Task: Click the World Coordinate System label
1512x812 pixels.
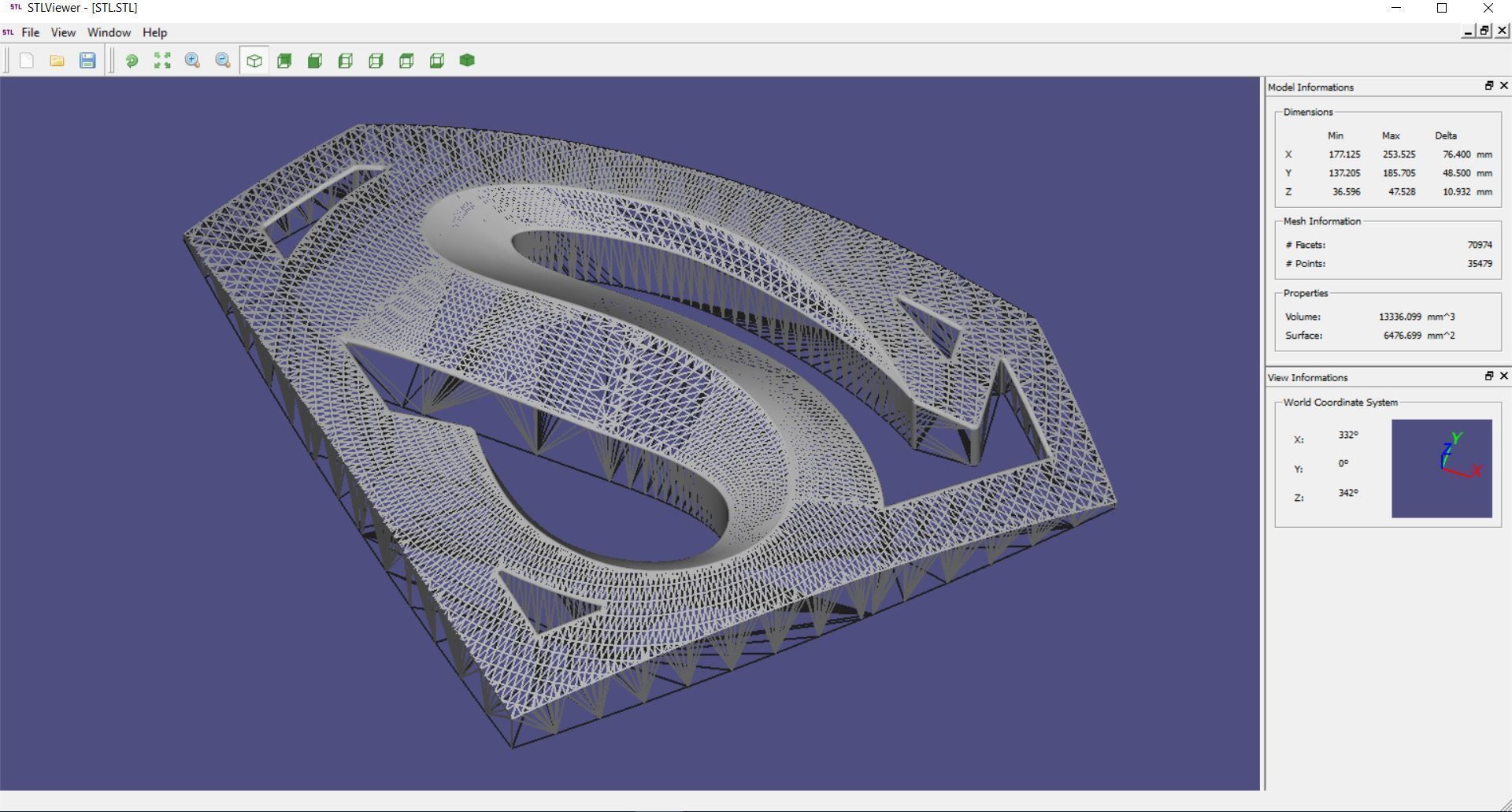Action: [x=1340, y=402]
